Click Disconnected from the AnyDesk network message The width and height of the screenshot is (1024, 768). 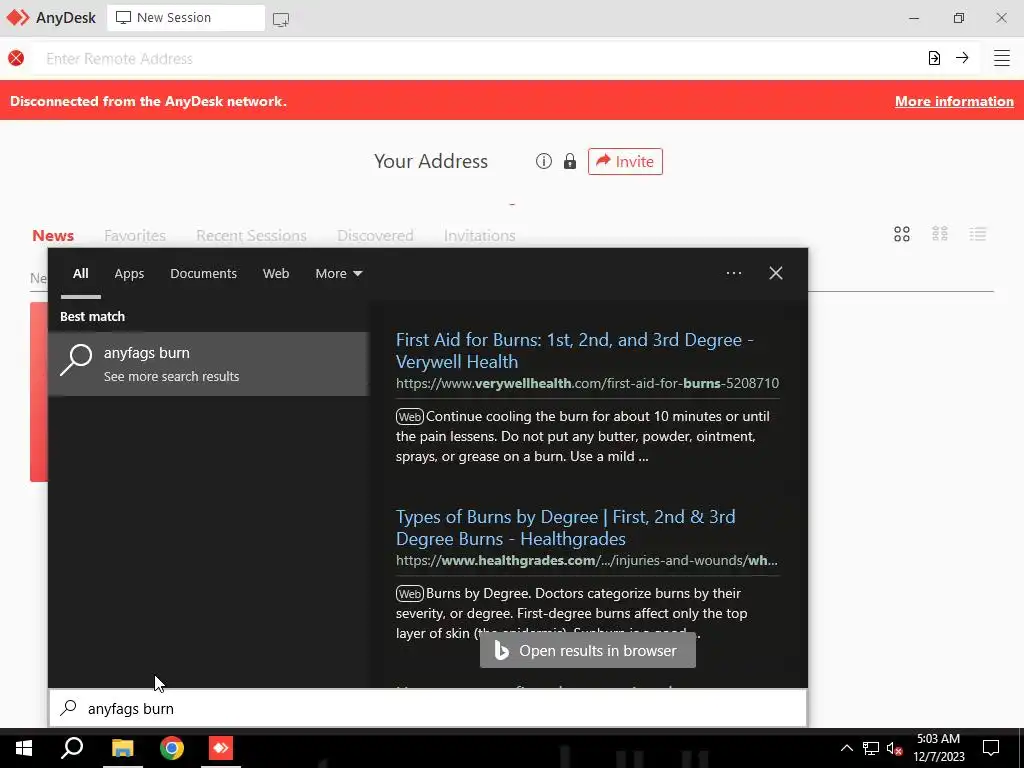[x=148, y=101]
